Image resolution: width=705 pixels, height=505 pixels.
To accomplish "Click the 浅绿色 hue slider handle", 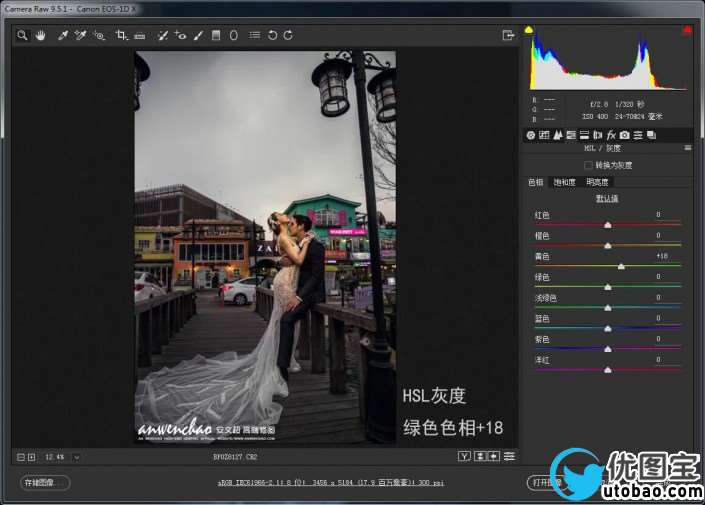I will pos(608,308).
